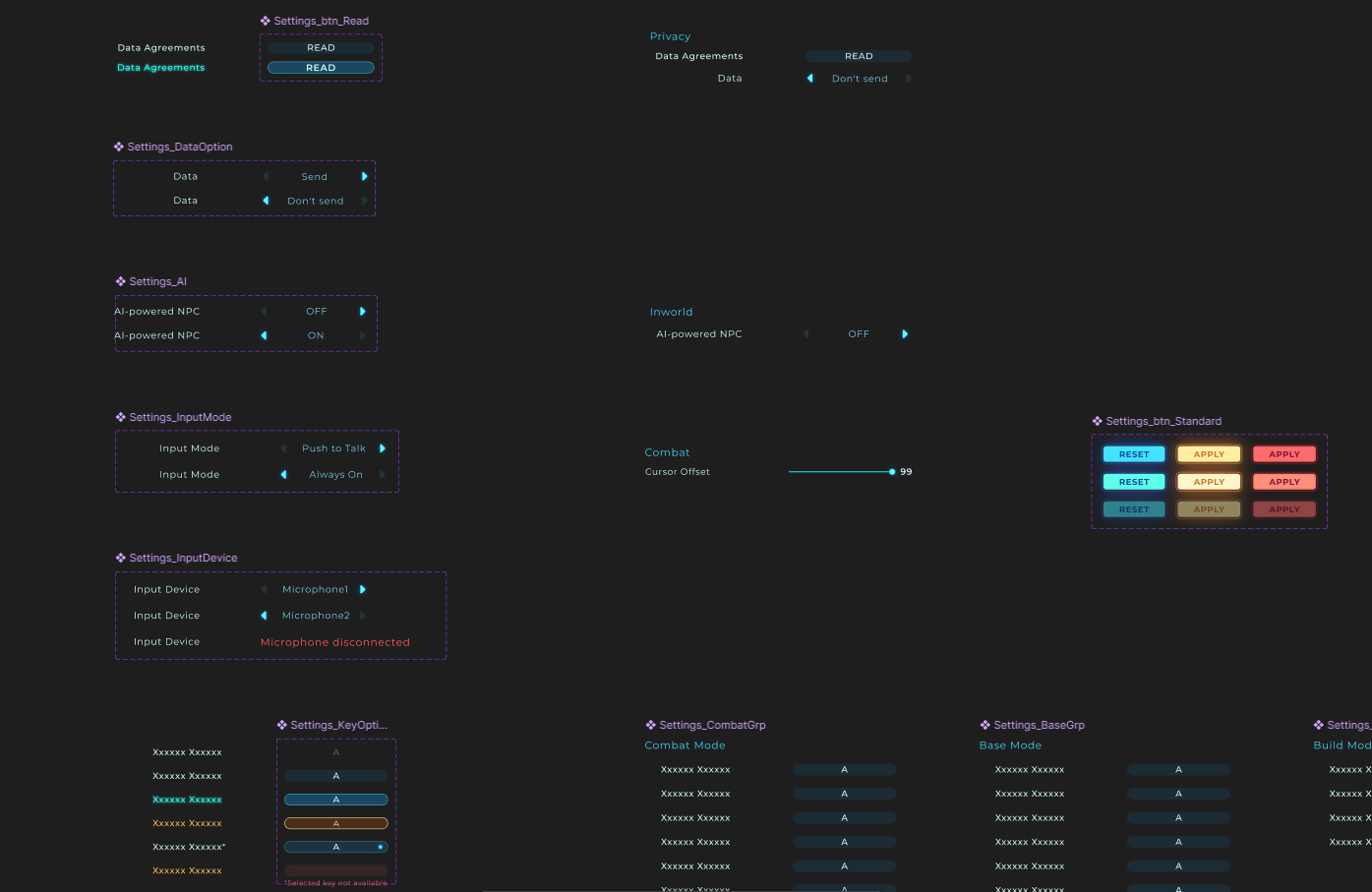The image size is (1372, 892).
Task: Click the right arrow next to Push to Talk
Action: click(383, 448)
